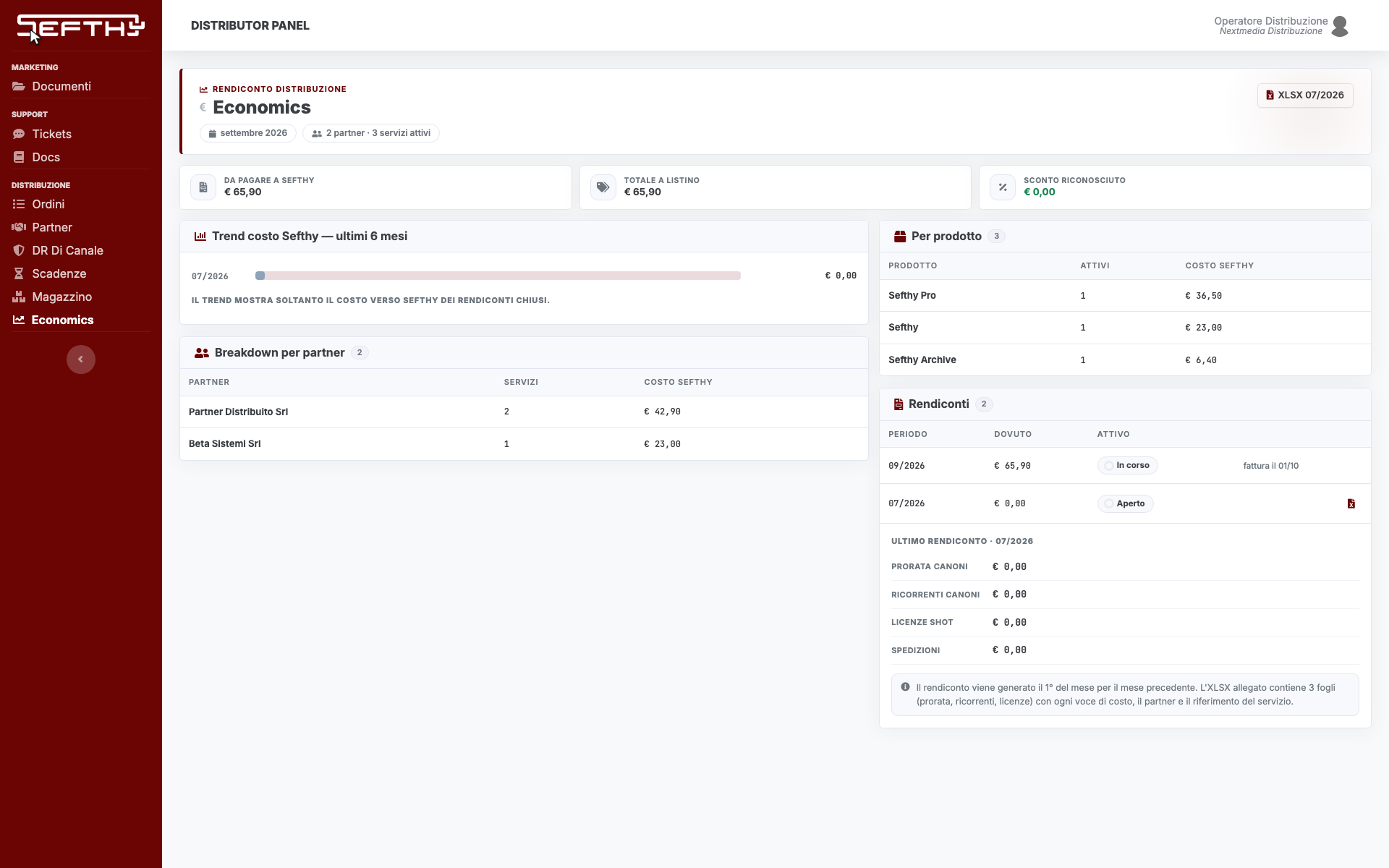The width and height of the screenshot is (1389, 868).
Task: Click the Dovuto column header
Action: [x=1013, y=435]
